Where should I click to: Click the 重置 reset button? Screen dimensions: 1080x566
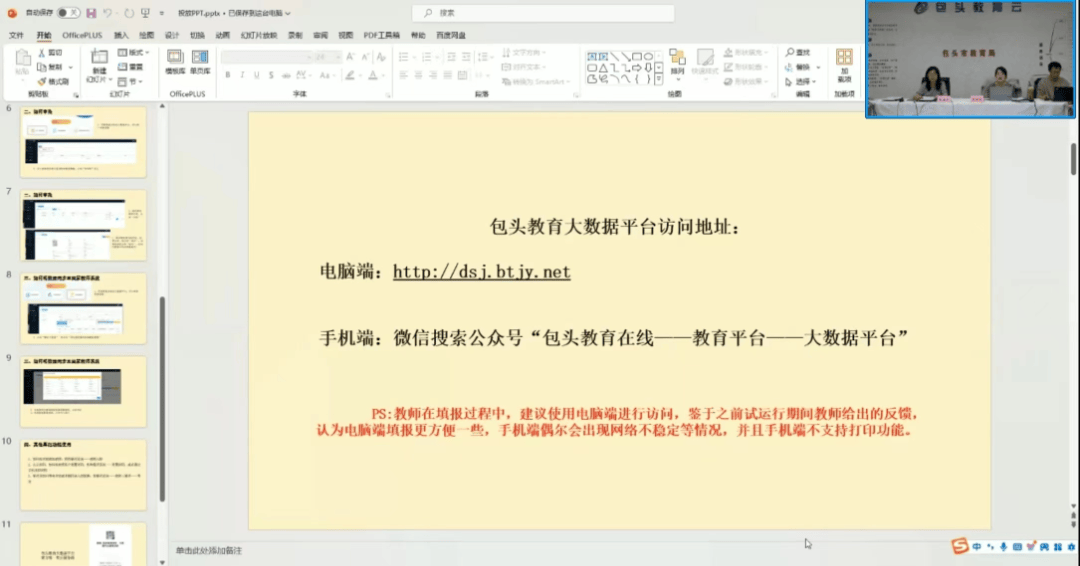pyautogui.click(x=131, y=67)
